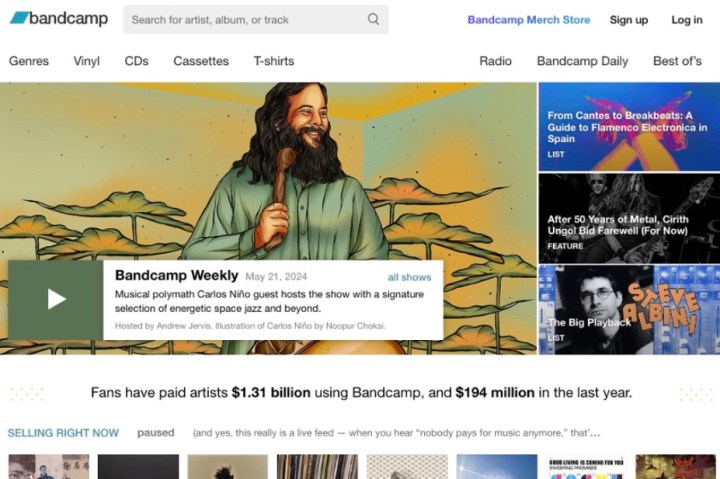The image size is (720, 479).
Task: Click Sign up
Action: pyautogui.click(x=628, y=19)
